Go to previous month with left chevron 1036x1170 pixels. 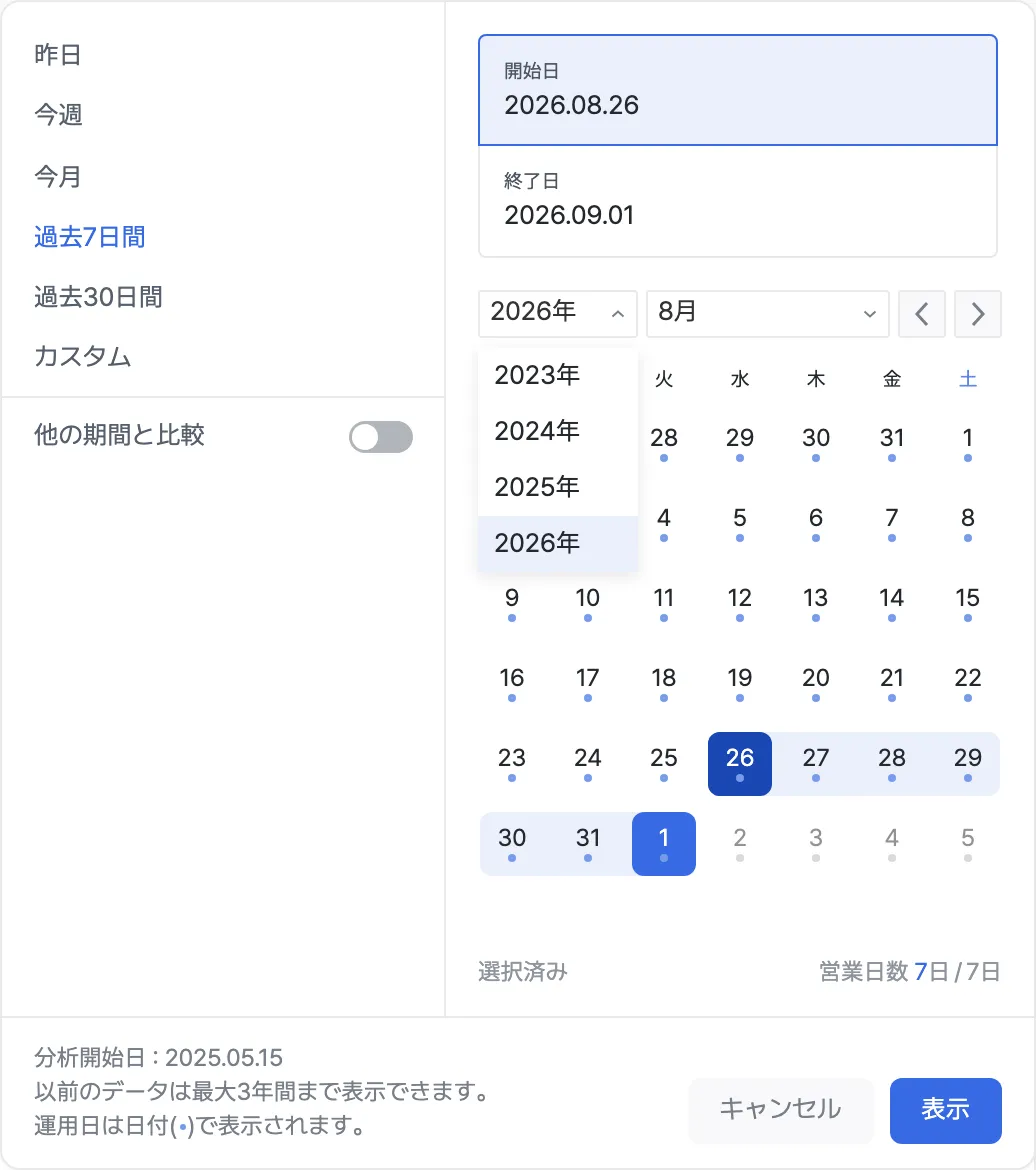[x=921, y=314]
